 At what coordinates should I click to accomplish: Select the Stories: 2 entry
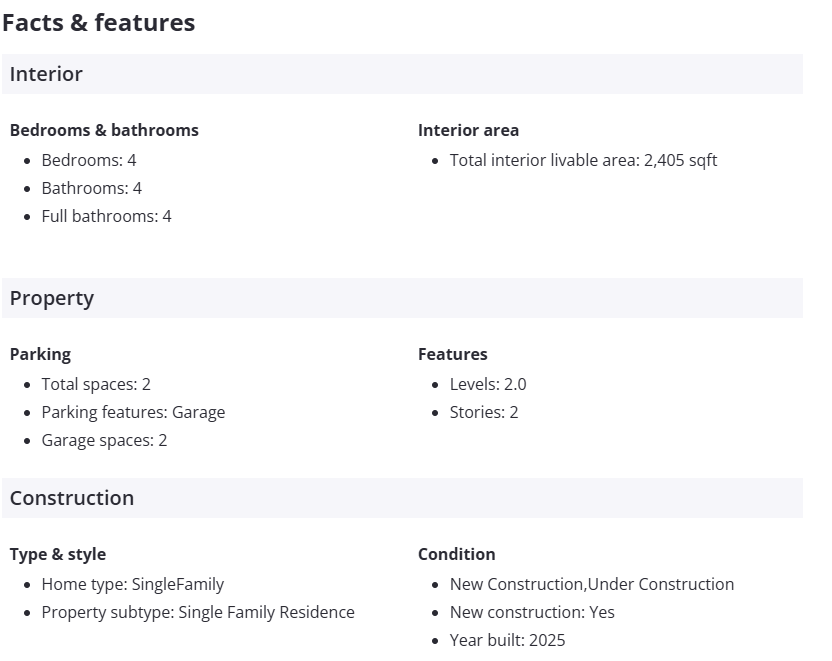[x=484, y=412]
